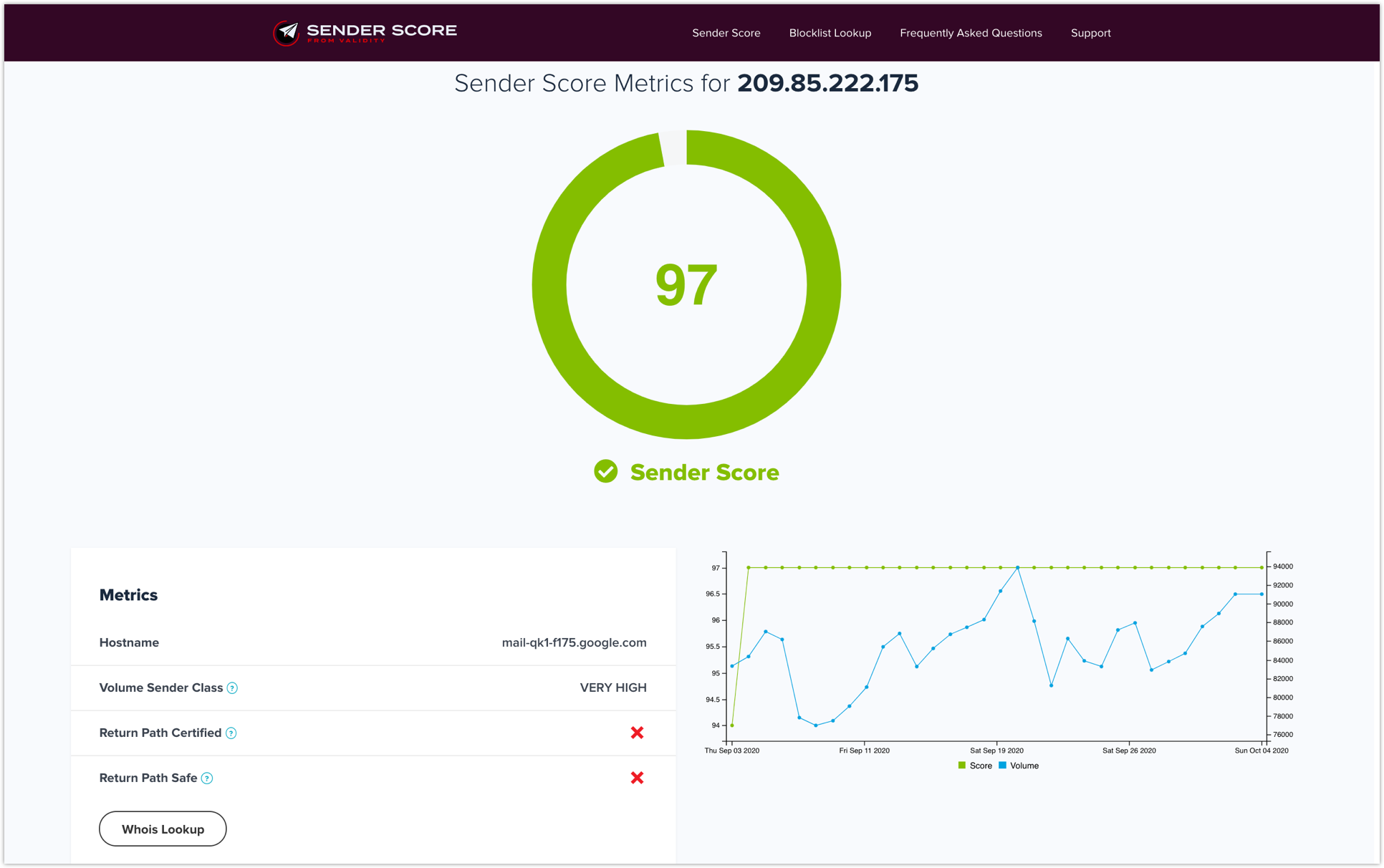Click red X for Return Path Certified
Screen dimensions: 1384x868
(637, 733)
